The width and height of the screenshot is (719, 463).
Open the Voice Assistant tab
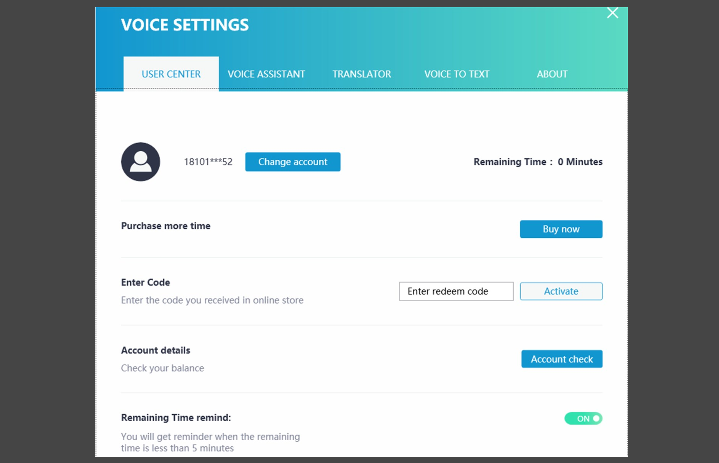[266, 74]
